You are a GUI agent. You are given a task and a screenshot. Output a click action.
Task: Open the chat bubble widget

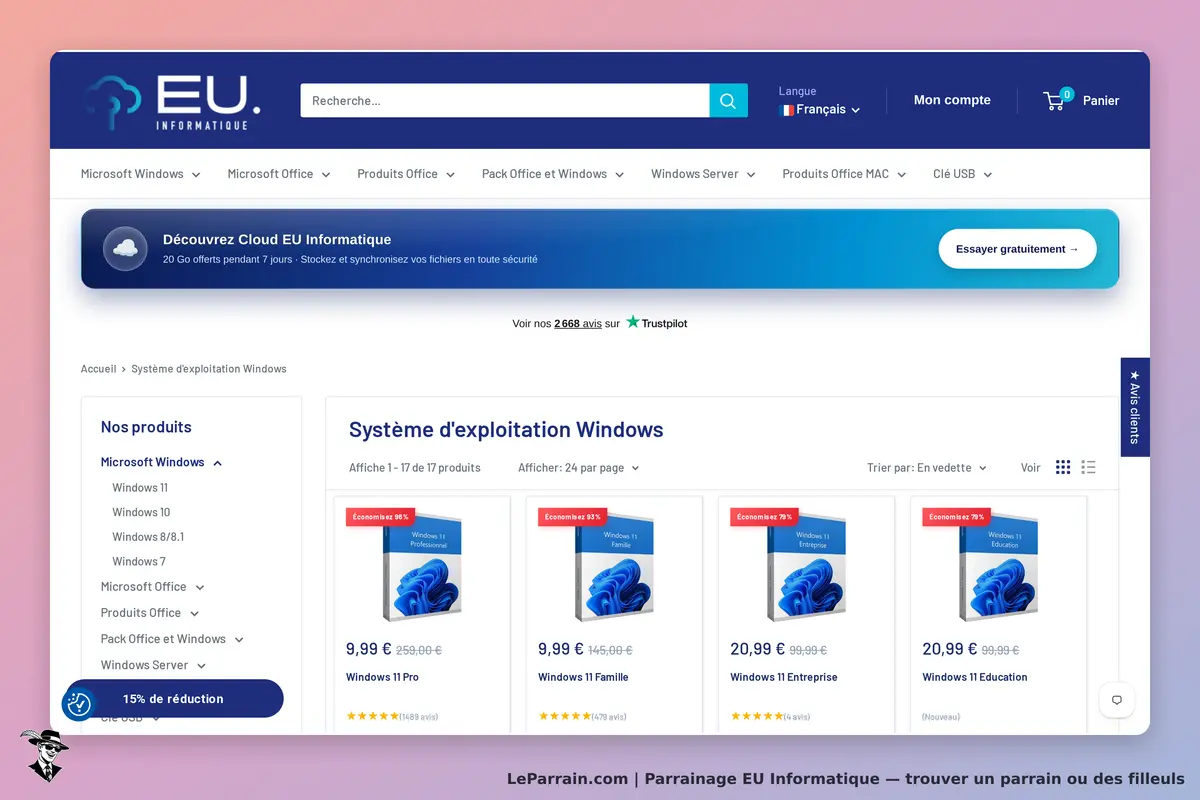coord(1117,700)
